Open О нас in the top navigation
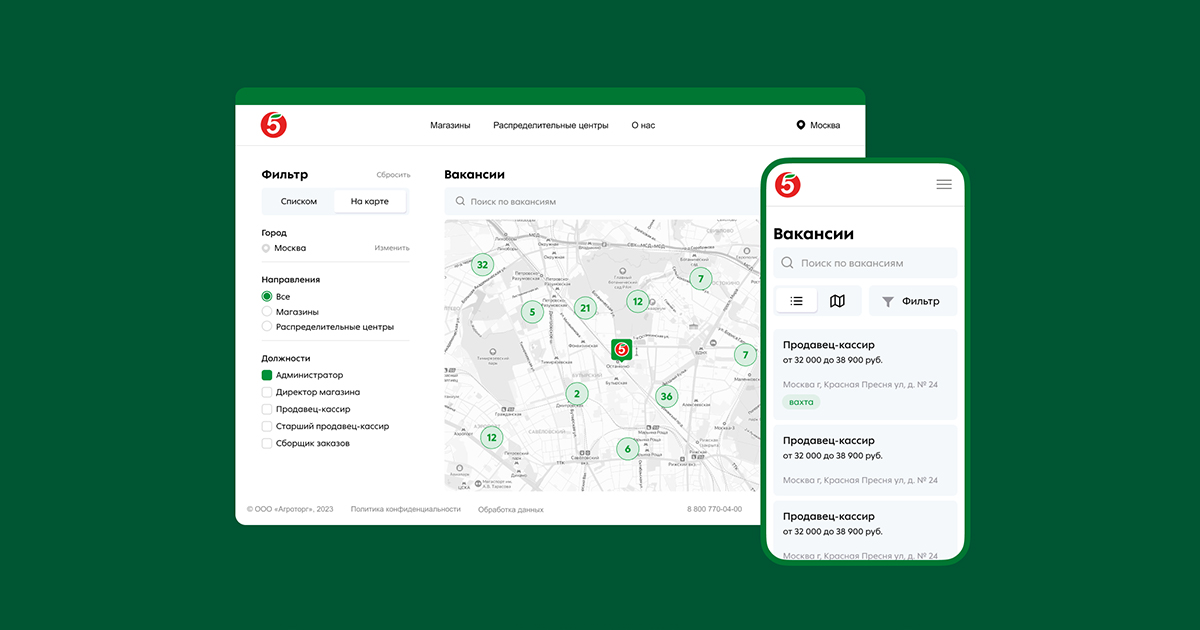The image size is (1200, 630). [x=643, y=126]
